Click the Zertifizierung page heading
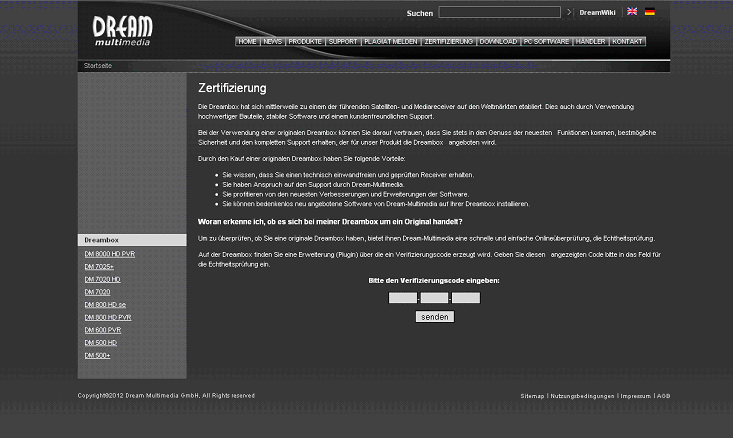This screenshot has height=438, width=733. [x=232, y=88]
